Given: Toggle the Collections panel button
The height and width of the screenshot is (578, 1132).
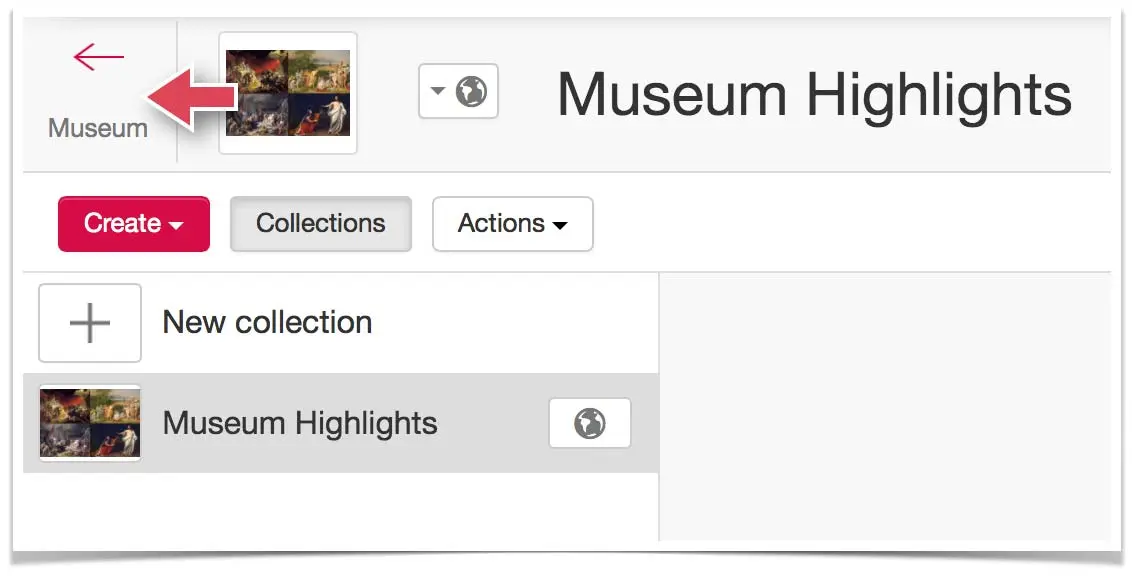Looking at the screenshot, I should pos(321,224).
